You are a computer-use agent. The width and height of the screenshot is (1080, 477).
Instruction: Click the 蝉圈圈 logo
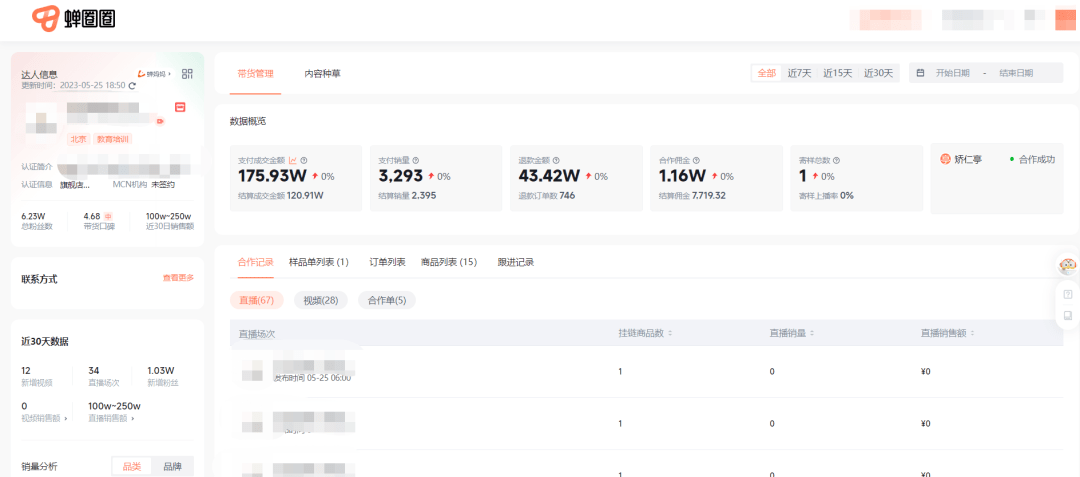(x=74, y=19)
